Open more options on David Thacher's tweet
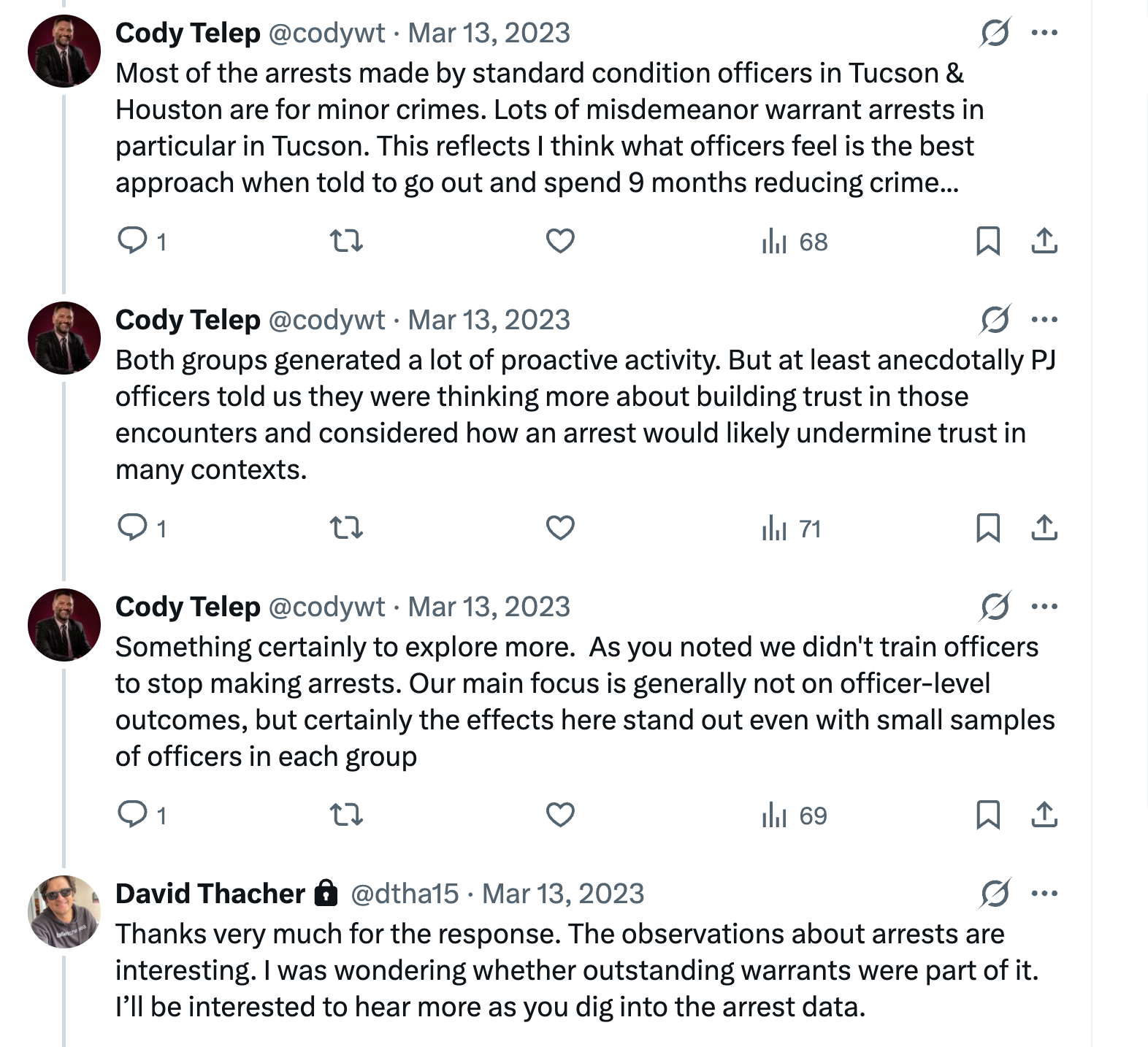This screenshot has width=1148, height=1047. pyautogui.click(x=1044, y=893)
